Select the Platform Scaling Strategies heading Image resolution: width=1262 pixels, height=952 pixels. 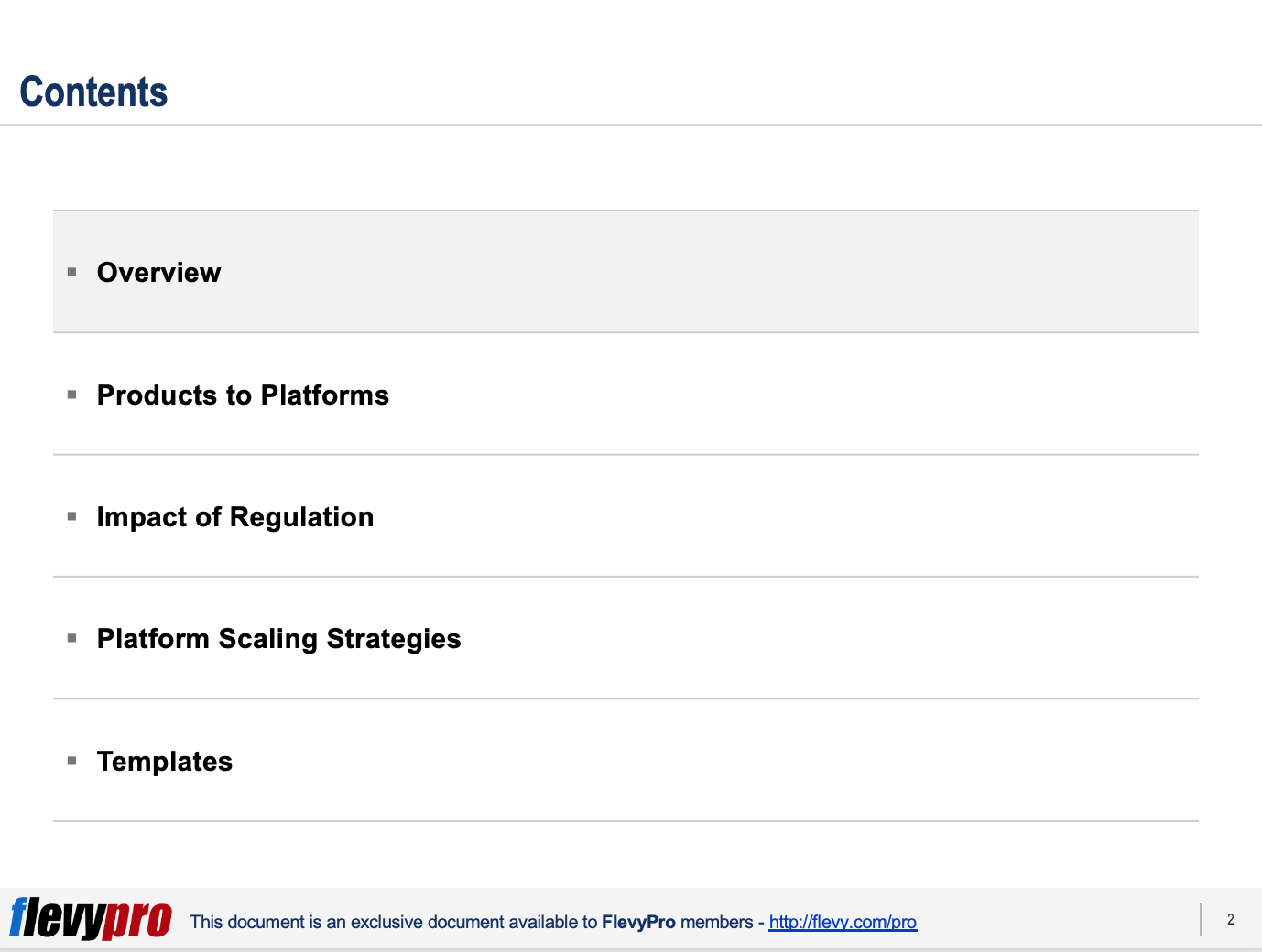point(278,639)
